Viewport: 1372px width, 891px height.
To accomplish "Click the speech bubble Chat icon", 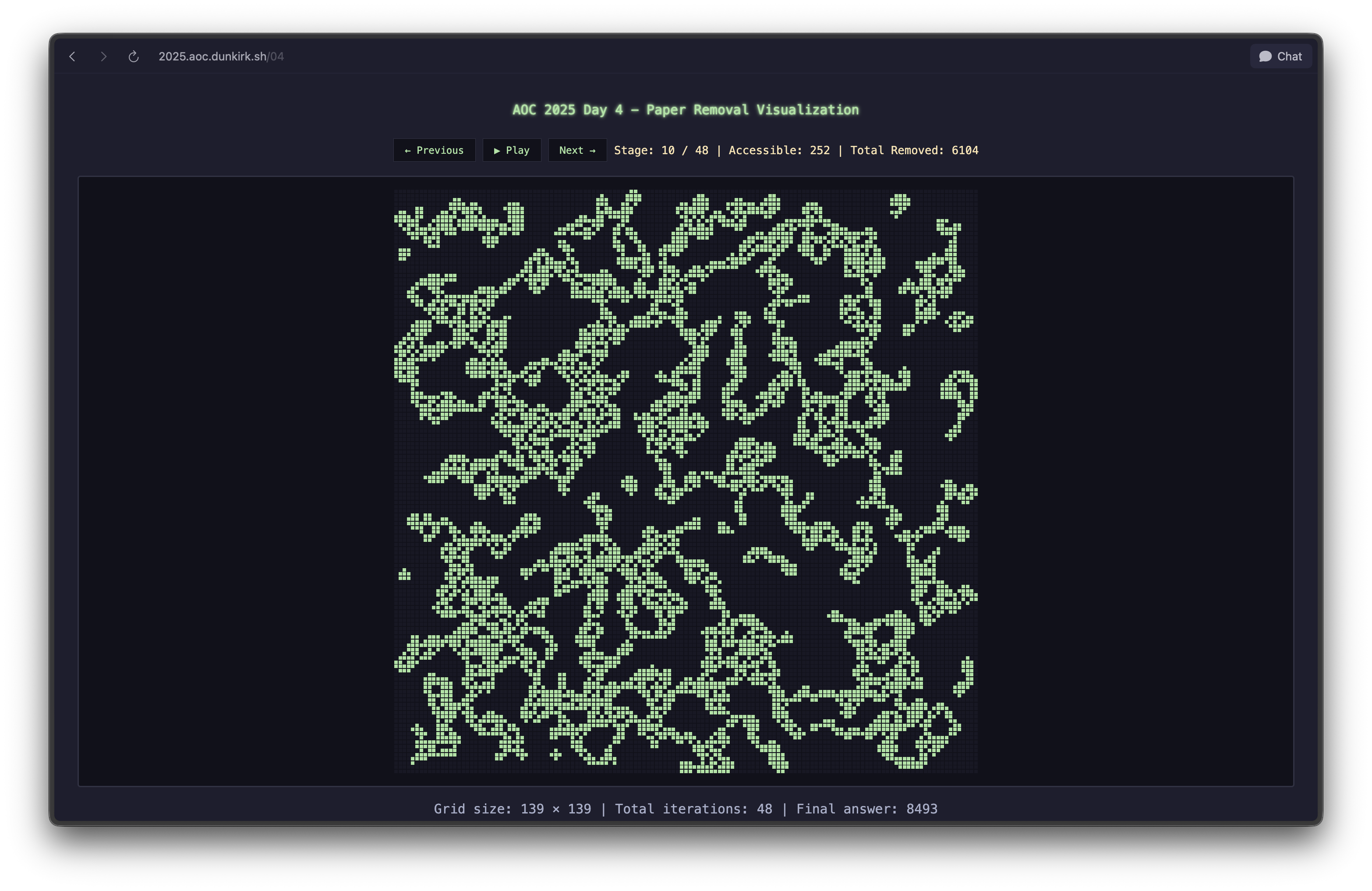I will click(1266, 56).
